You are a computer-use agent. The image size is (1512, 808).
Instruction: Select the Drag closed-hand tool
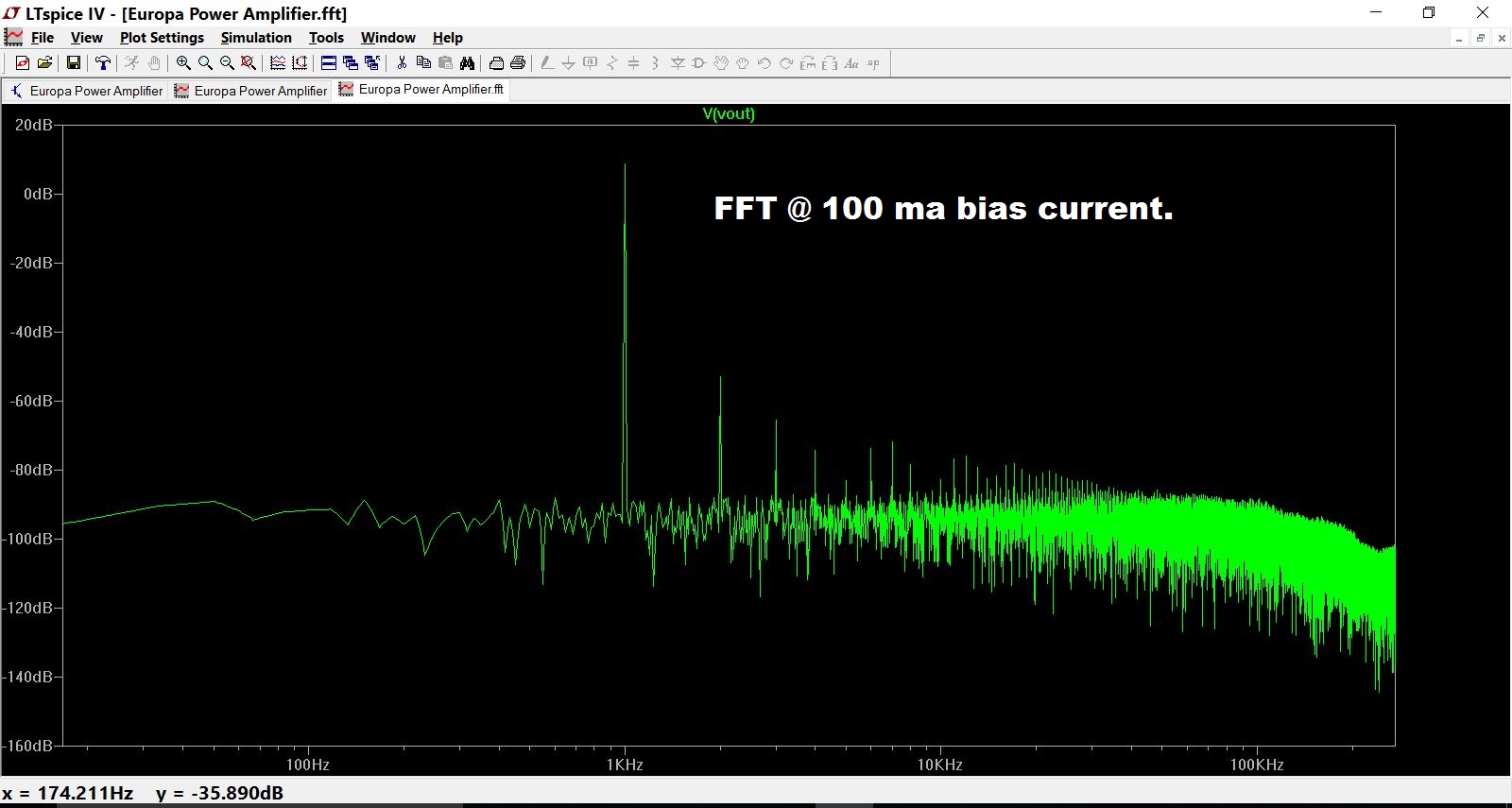(743, 63)
